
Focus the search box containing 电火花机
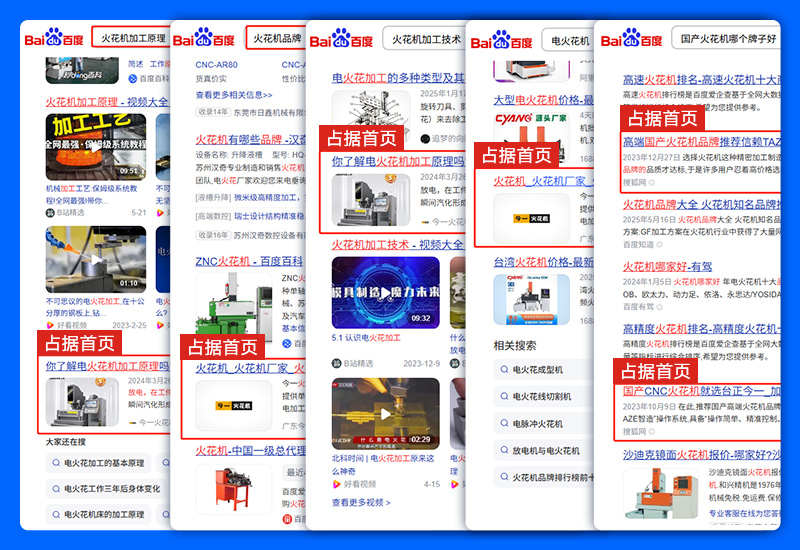[568, 40]
